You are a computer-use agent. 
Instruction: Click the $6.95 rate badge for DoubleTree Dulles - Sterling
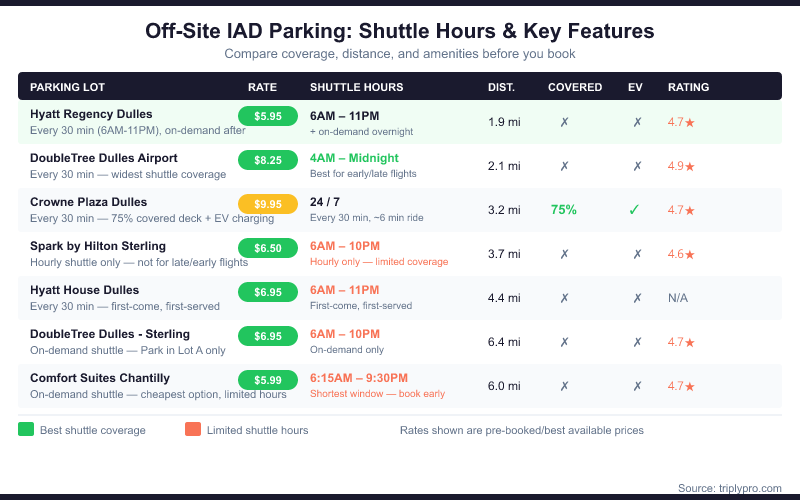click(x=268, y=336)
